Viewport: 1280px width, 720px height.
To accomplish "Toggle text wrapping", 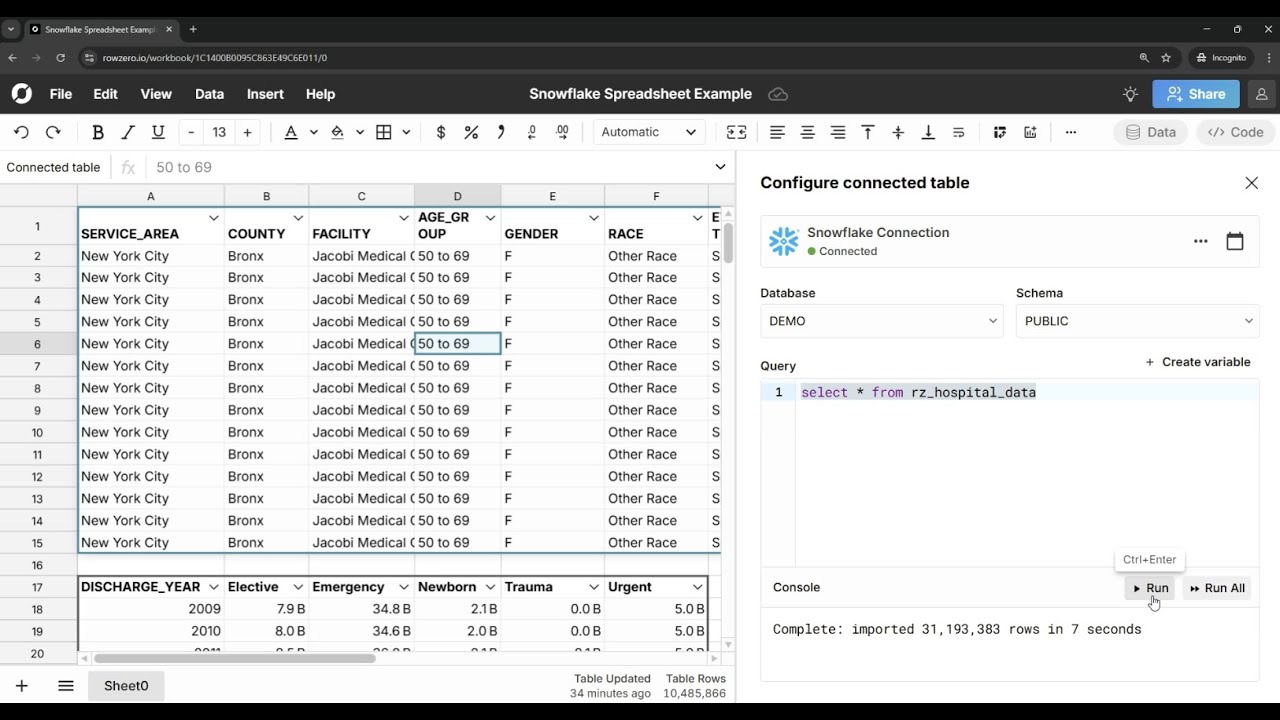I will point(959,132).
